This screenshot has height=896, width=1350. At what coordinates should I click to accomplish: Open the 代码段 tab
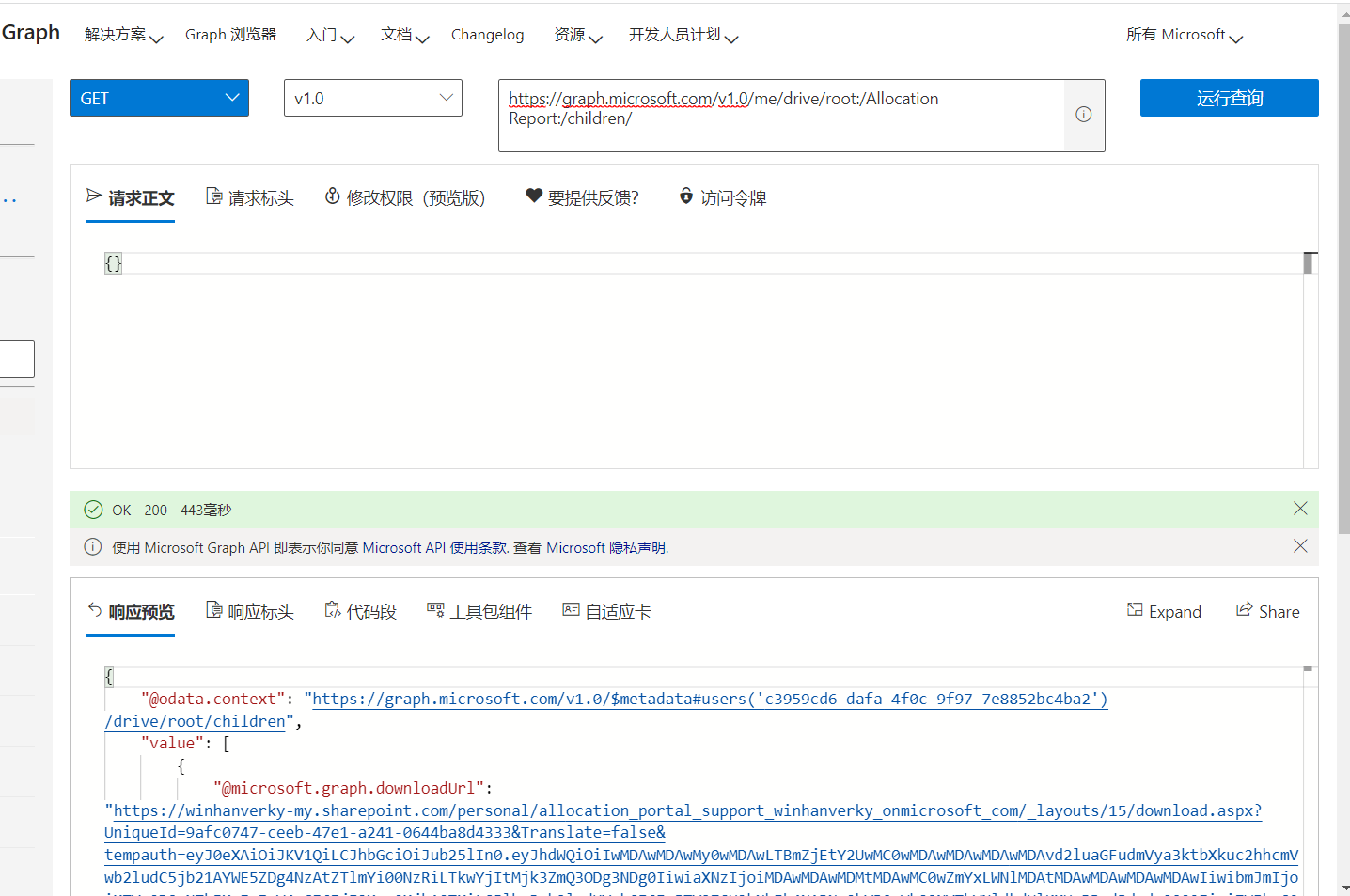(x=361, y=611)
